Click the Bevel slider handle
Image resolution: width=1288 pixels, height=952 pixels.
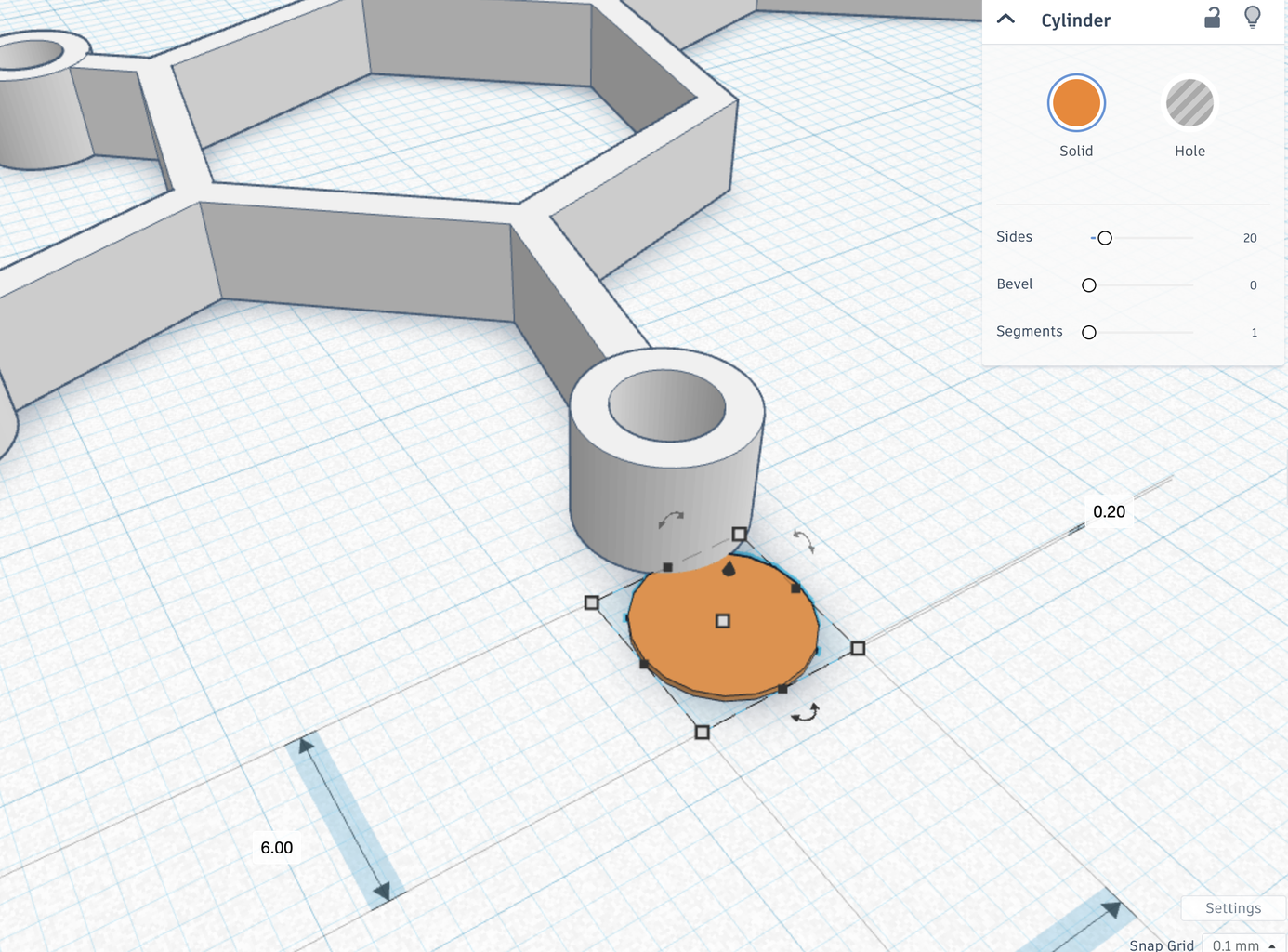1088,284
